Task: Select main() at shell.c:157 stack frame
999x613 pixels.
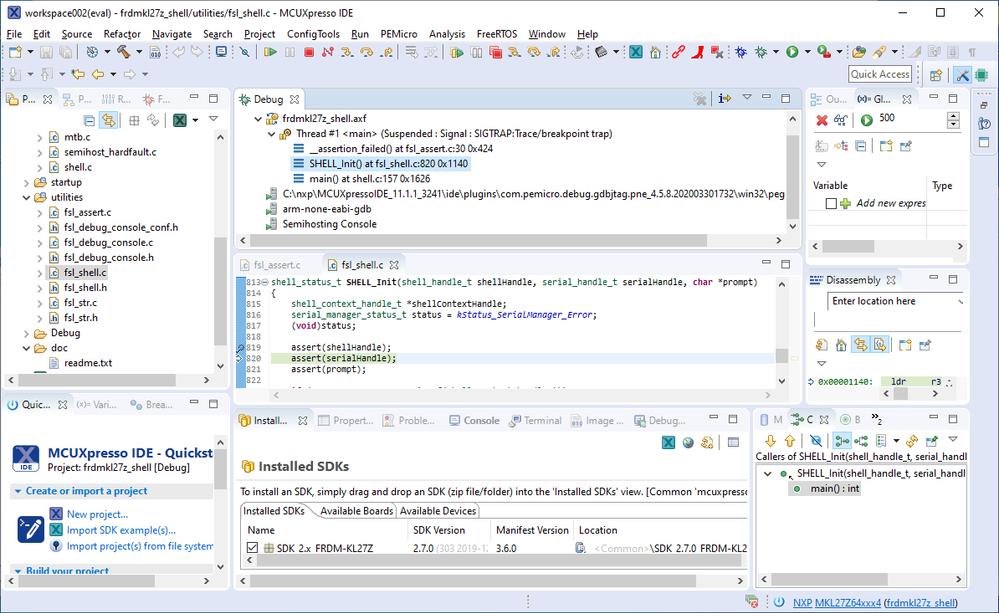Action: point(370,179)
